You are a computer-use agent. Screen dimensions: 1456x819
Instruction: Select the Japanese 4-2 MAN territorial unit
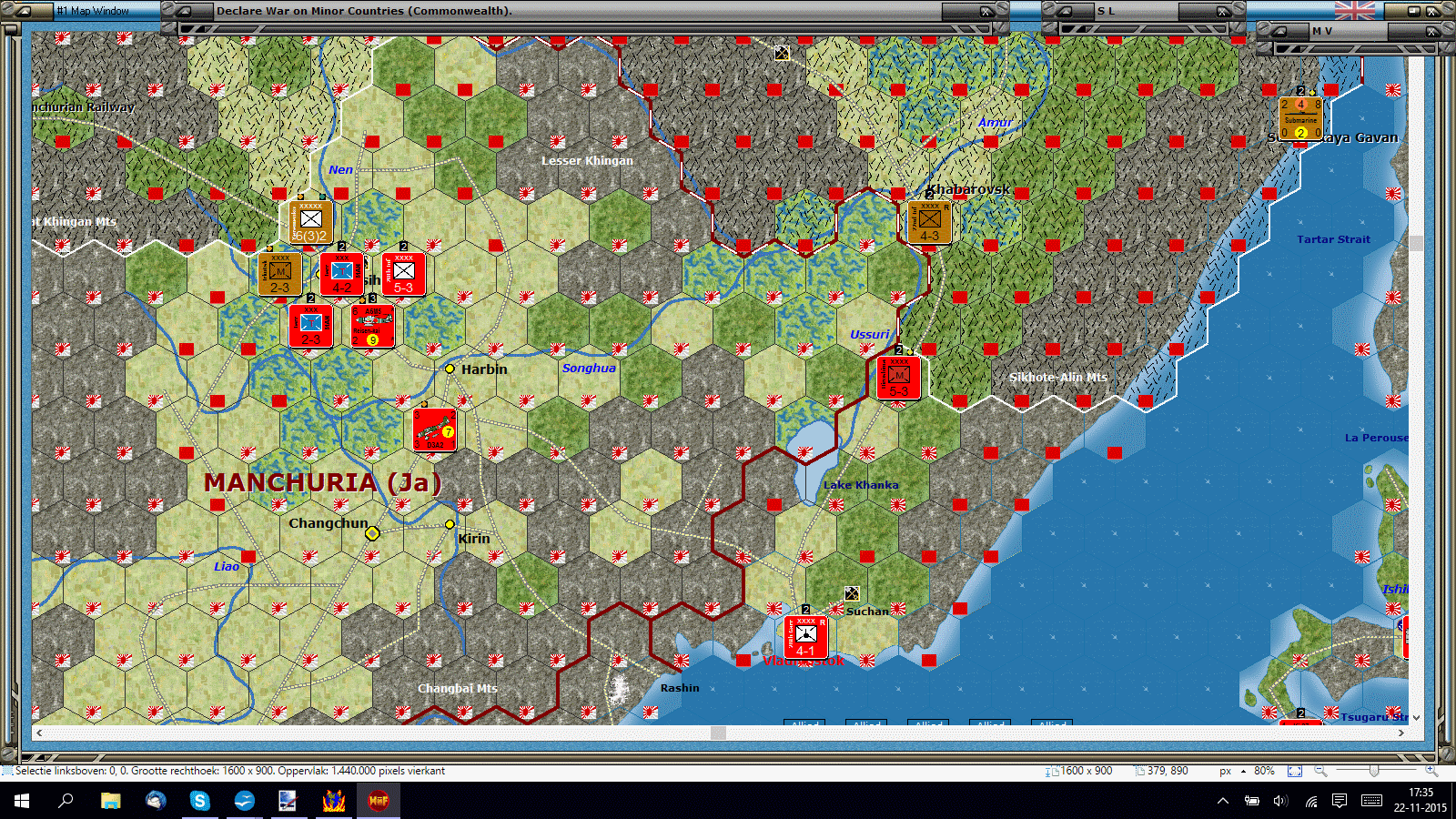341,274
